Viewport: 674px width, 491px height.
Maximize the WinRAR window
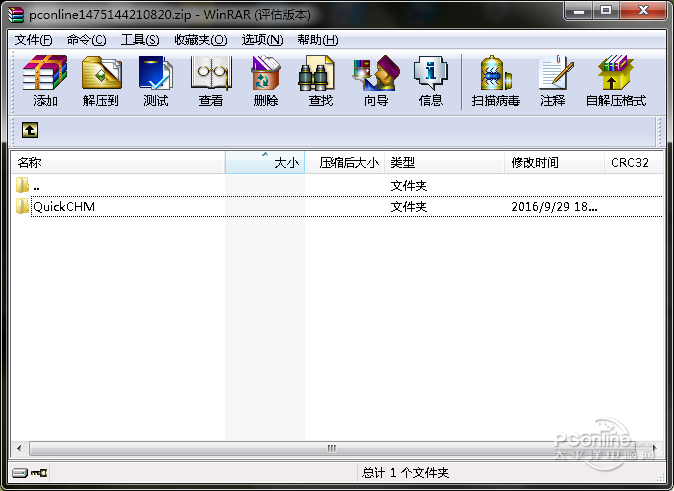606,10
